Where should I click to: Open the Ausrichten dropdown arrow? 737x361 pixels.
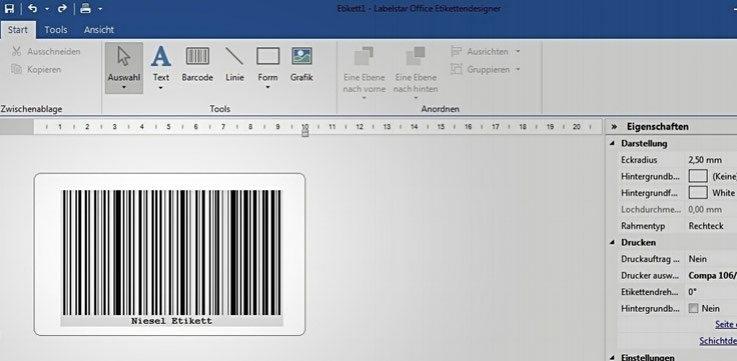coord(518,51)
